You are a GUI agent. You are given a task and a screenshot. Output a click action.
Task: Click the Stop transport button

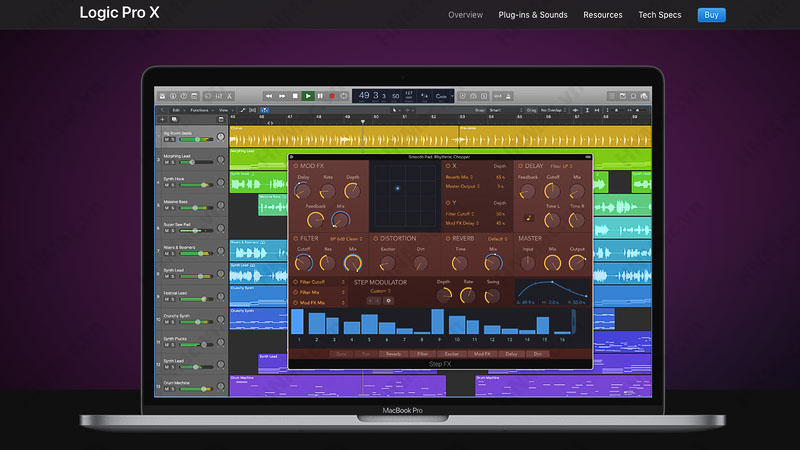click(x=295, y=96)
